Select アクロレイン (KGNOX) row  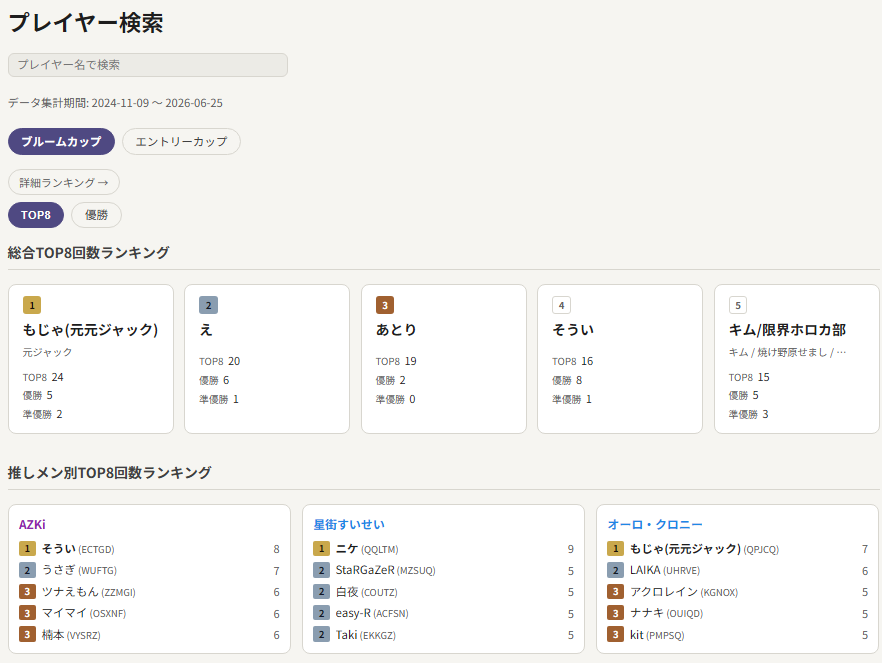(737, 592)
